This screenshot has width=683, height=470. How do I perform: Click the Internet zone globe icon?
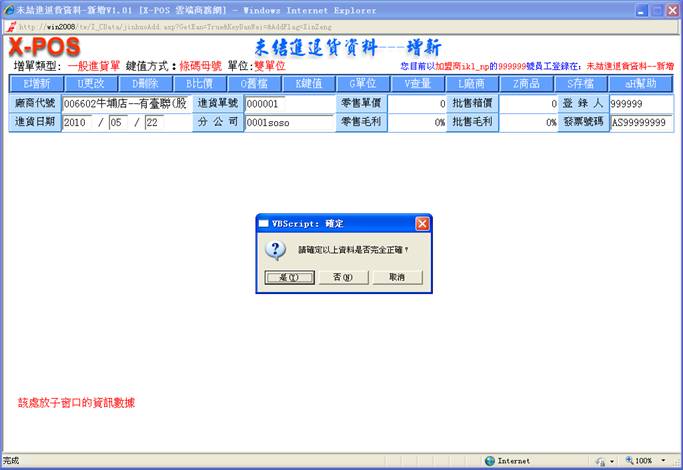tap(490, 461)
